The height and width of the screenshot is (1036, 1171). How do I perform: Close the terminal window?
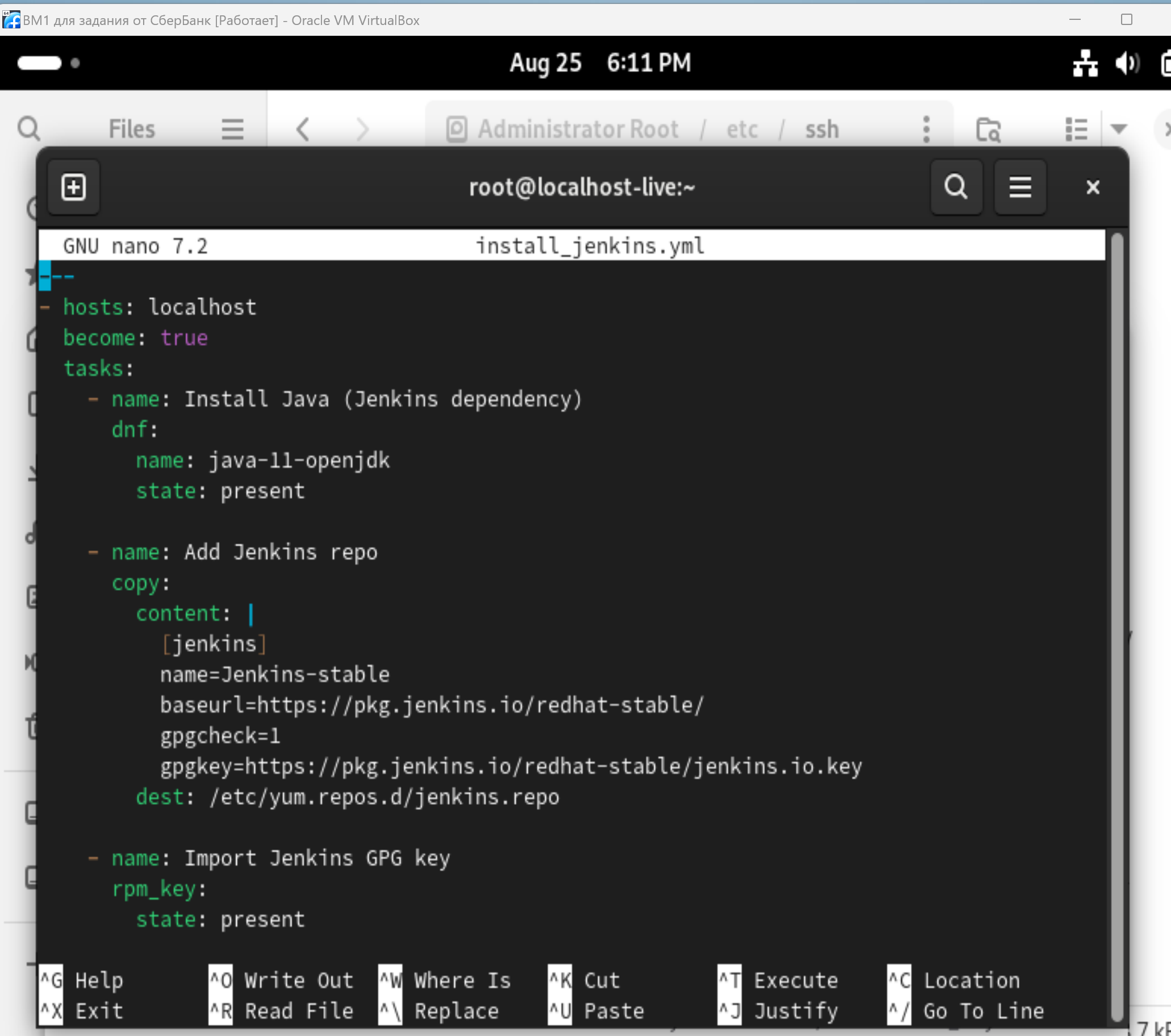[1093, 187]
